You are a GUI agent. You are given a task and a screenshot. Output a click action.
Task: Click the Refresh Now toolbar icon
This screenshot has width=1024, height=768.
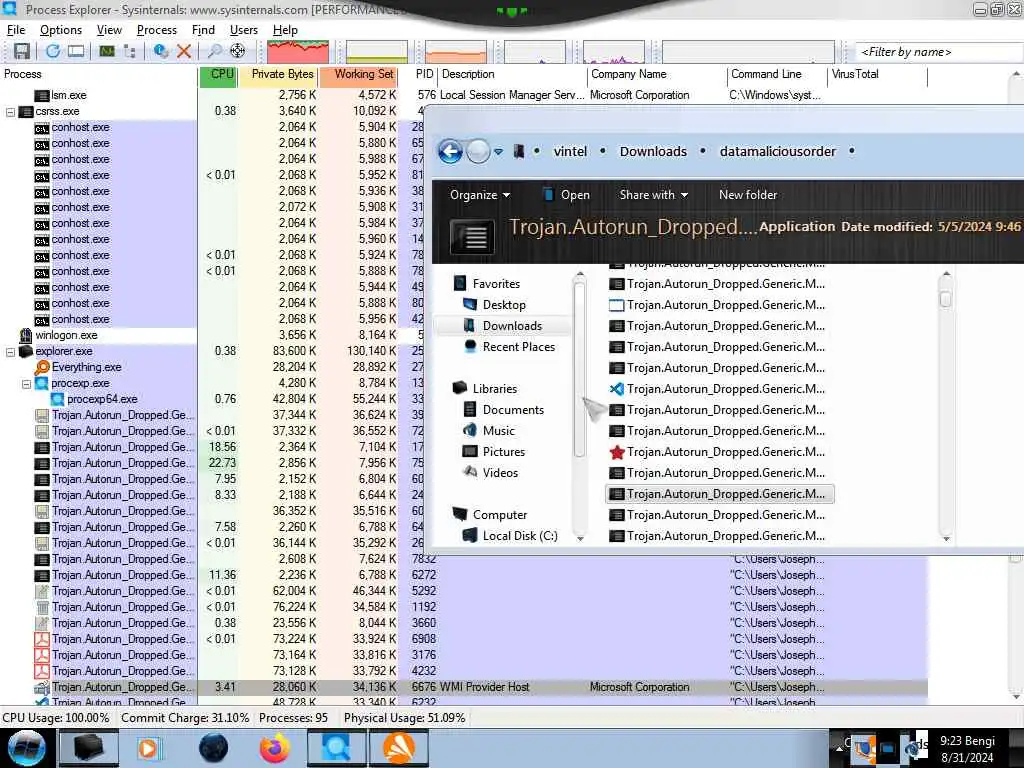click(53, 51)
